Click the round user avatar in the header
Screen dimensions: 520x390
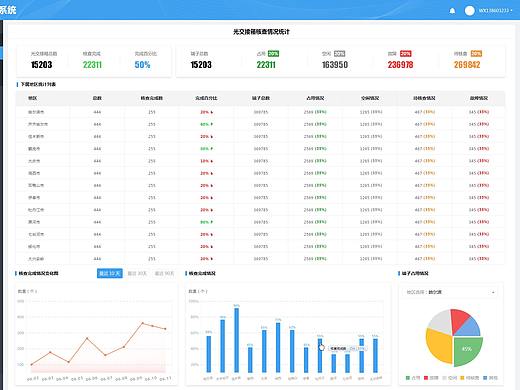(469, 11)
